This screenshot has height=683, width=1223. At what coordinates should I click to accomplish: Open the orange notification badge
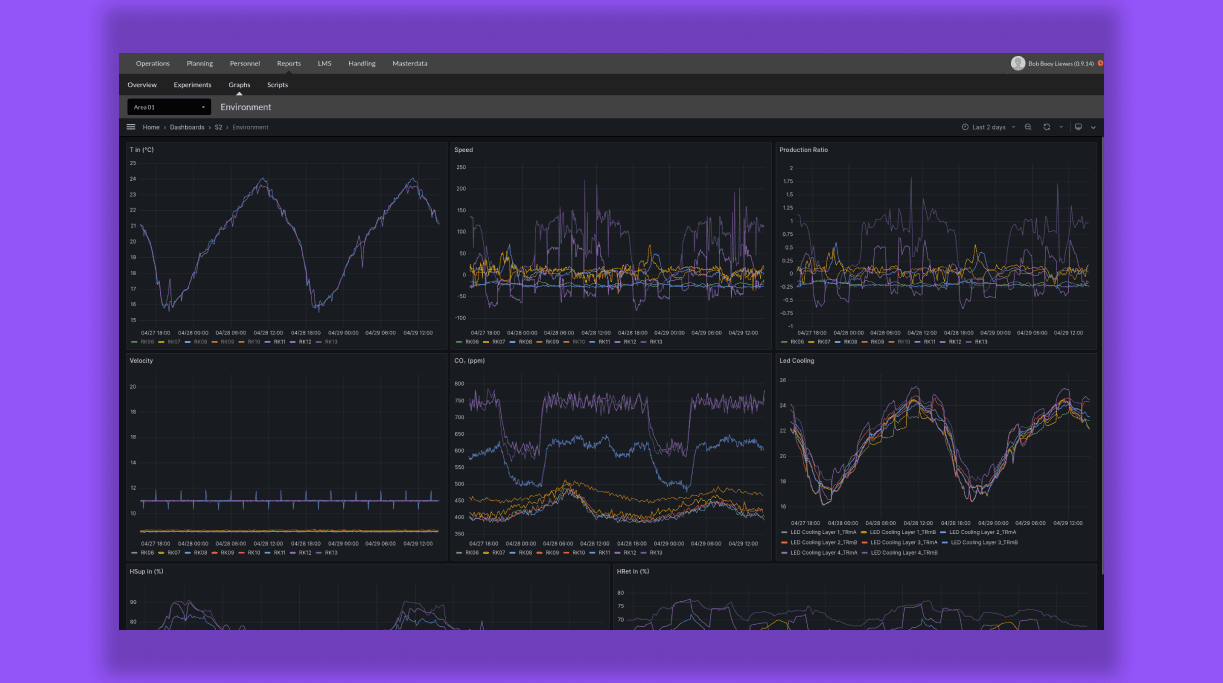pyautogui.click(x=1100, y=63)
